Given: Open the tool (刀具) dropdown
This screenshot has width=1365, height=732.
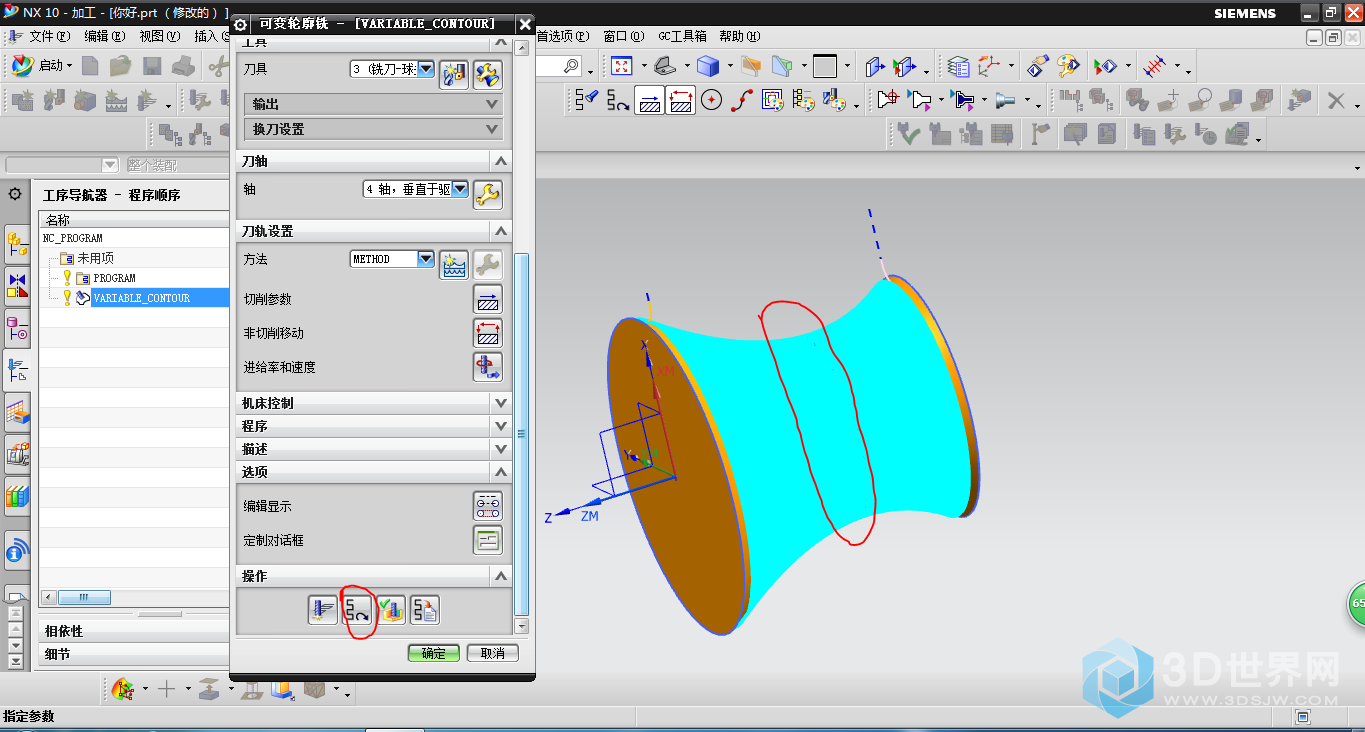Looking at the screenshot, I should 426,69.
